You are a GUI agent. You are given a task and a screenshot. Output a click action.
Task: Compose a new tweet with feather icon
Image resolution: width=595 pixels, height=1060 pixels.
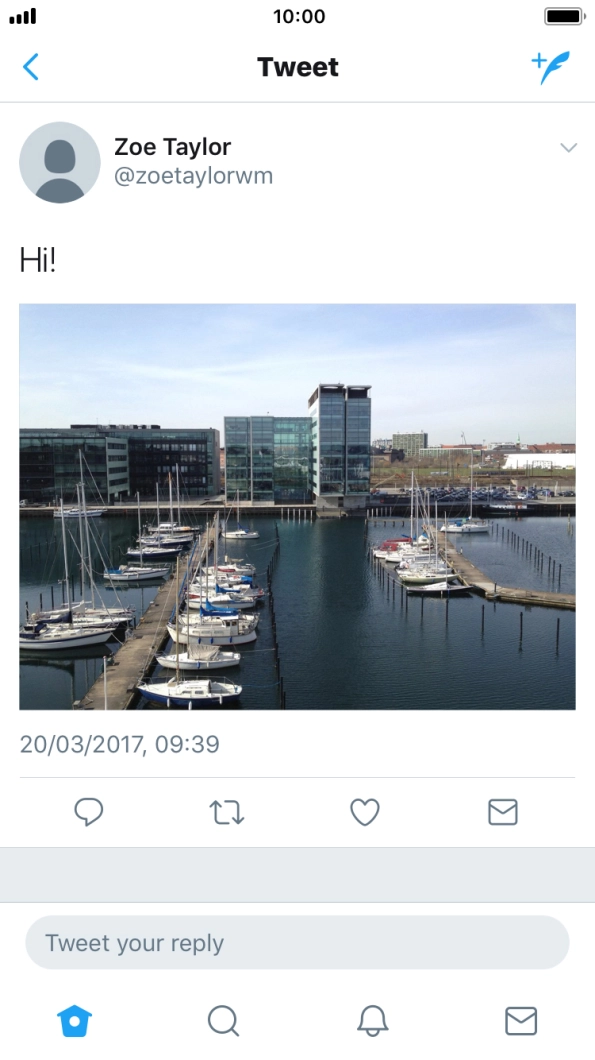point(550,67)
